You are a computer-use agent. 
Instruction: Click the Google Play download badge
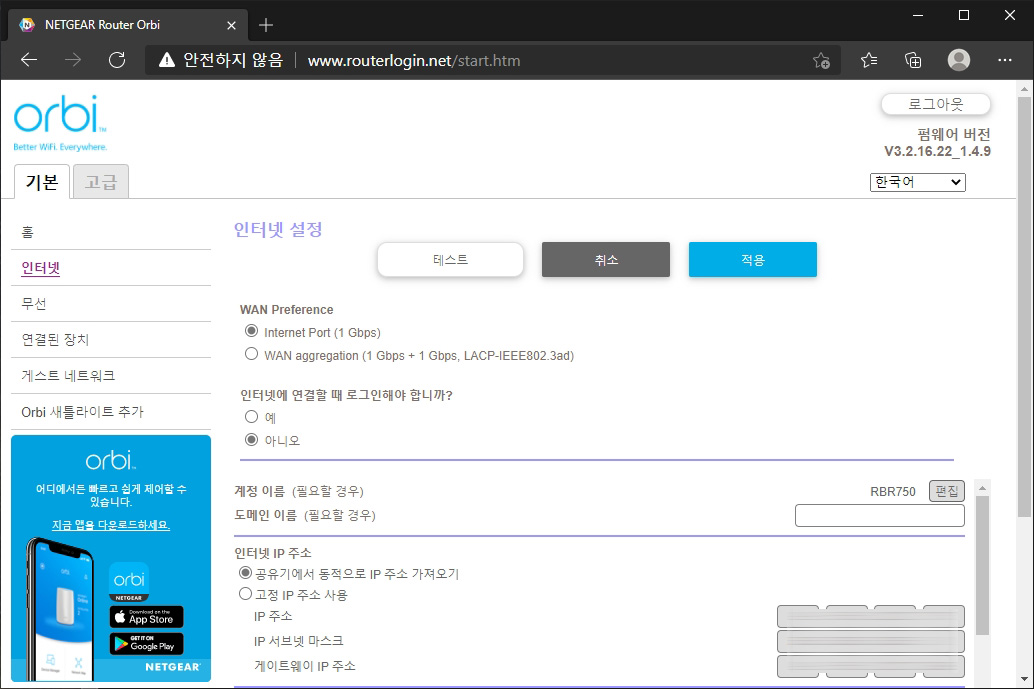[x=146, y=644]
